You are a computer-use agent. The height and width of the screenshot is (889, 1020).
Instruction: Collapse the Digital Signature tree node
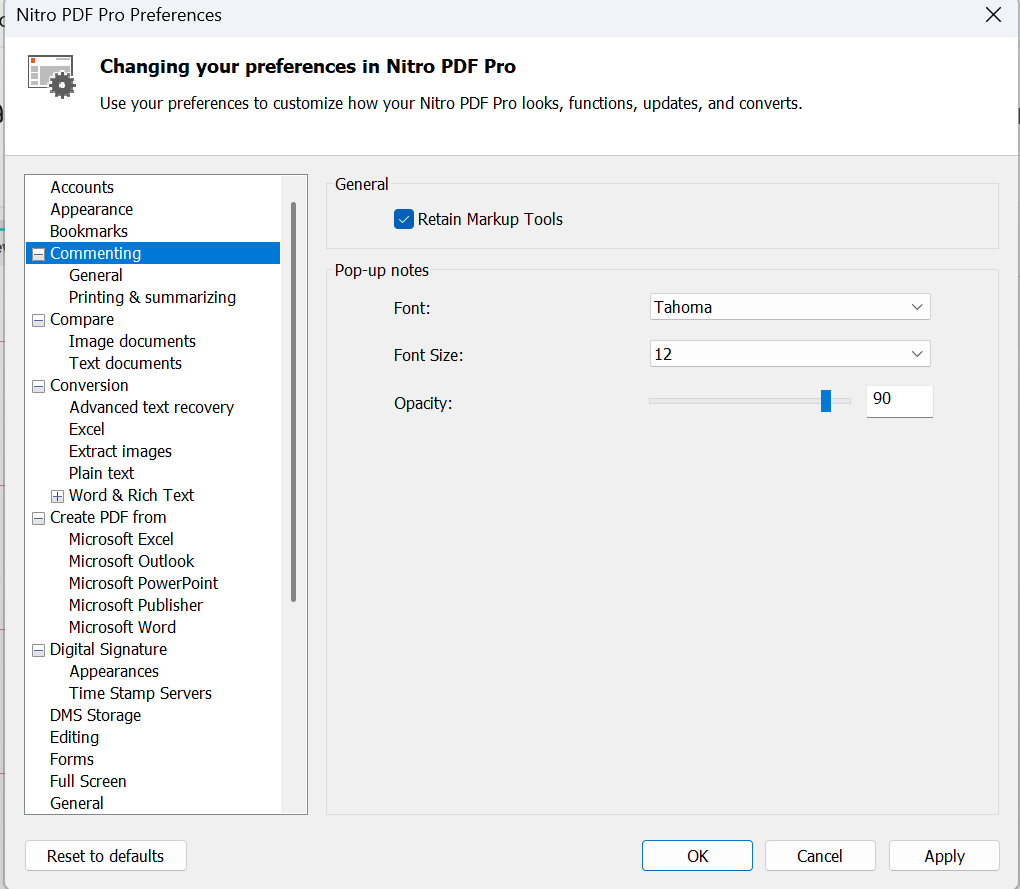38,650
